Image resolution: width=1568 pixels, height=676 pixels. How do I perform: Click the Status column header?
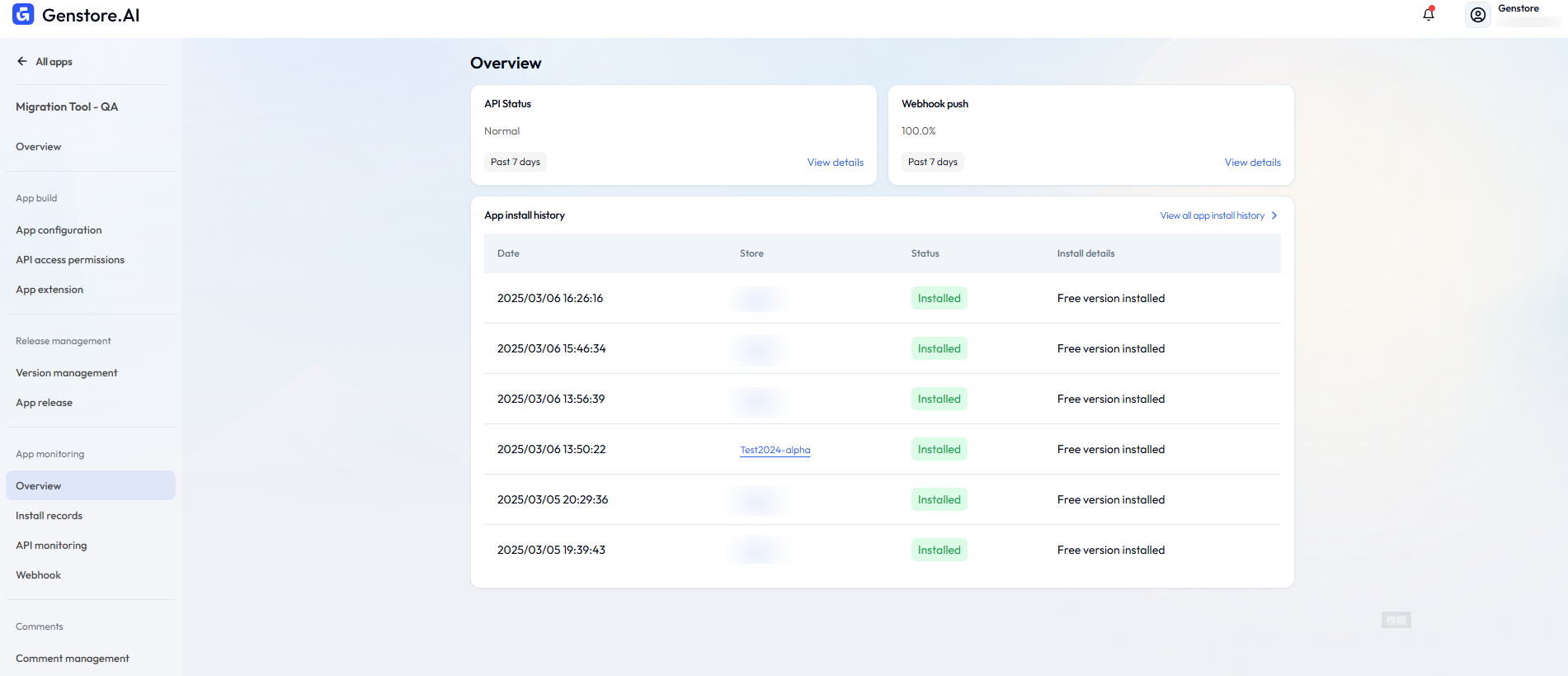click(x=925, y=253)
